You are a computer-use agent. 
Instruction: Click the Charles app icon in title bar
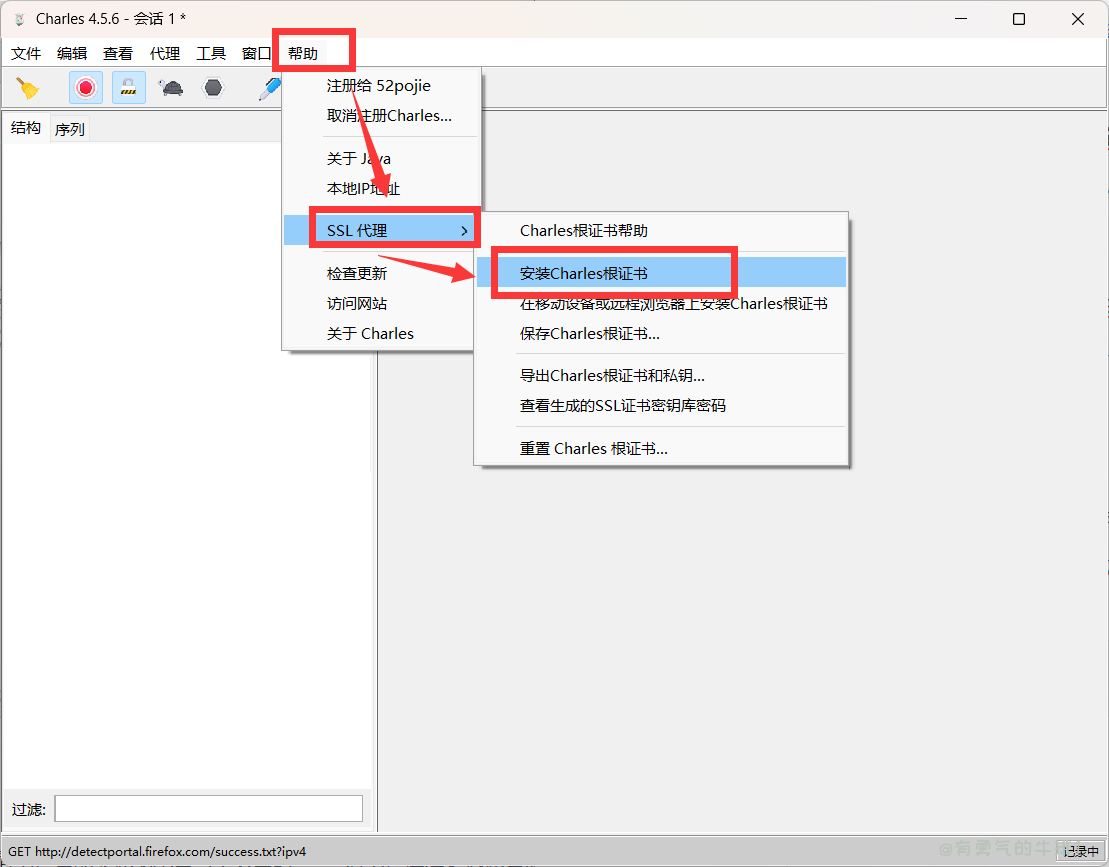coord(19,19)
